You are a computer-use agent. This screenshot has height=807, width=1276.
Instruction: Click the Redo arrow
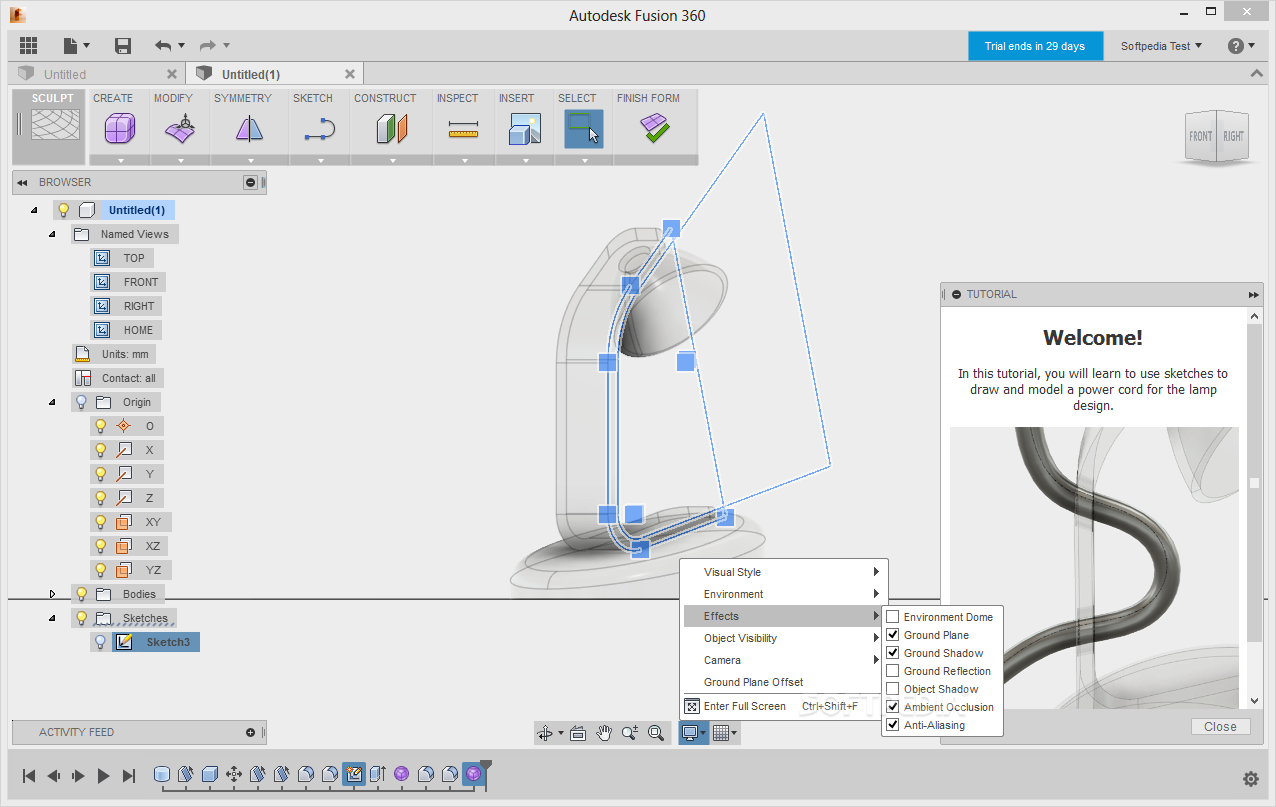coord(208,46)
